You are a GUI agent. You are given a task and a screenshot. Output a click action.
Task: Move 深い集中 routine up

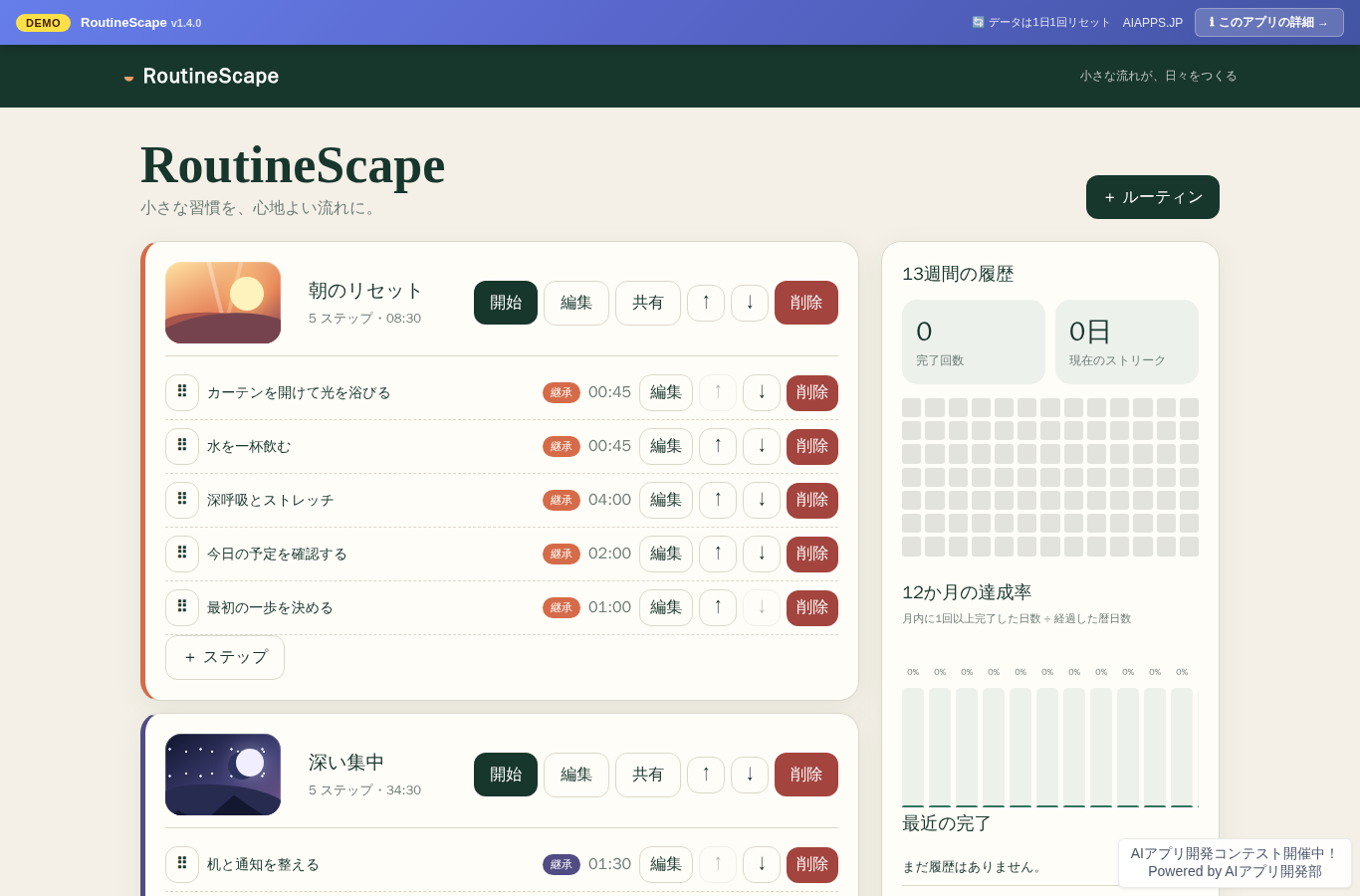[x=706, y=775]
